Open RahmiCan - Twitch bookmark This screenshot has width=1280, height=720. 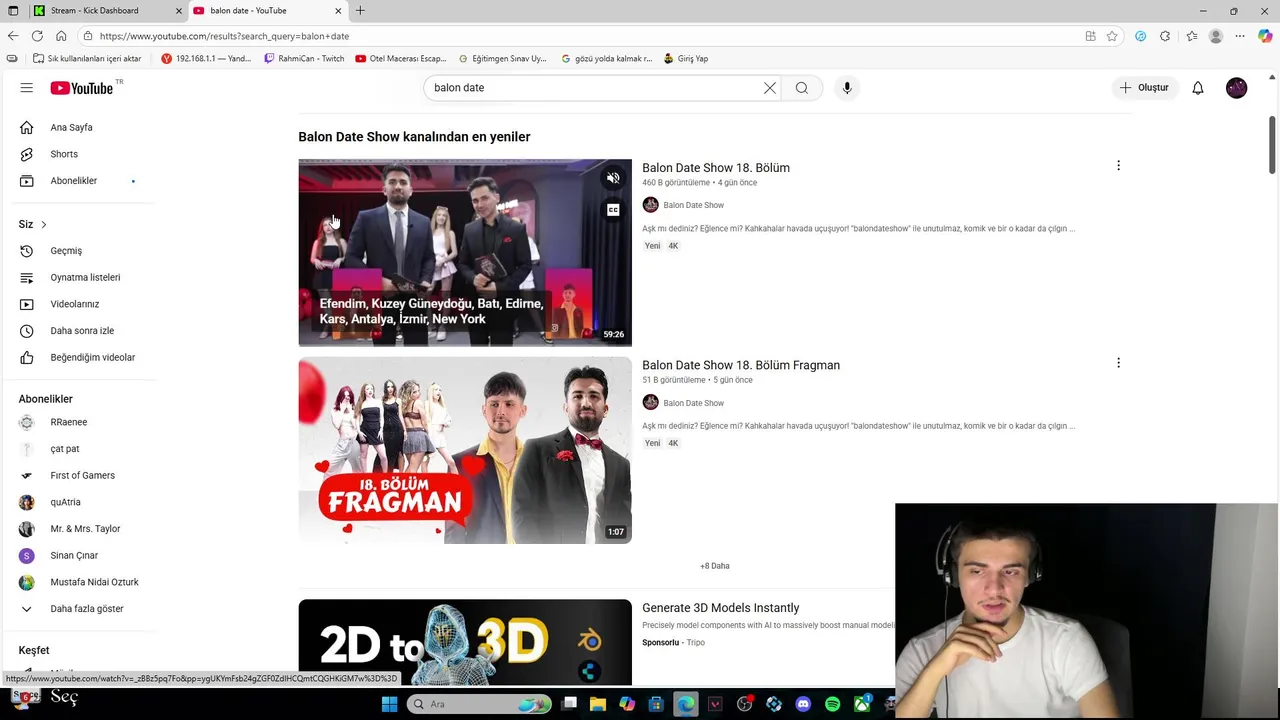coord(304,59)
